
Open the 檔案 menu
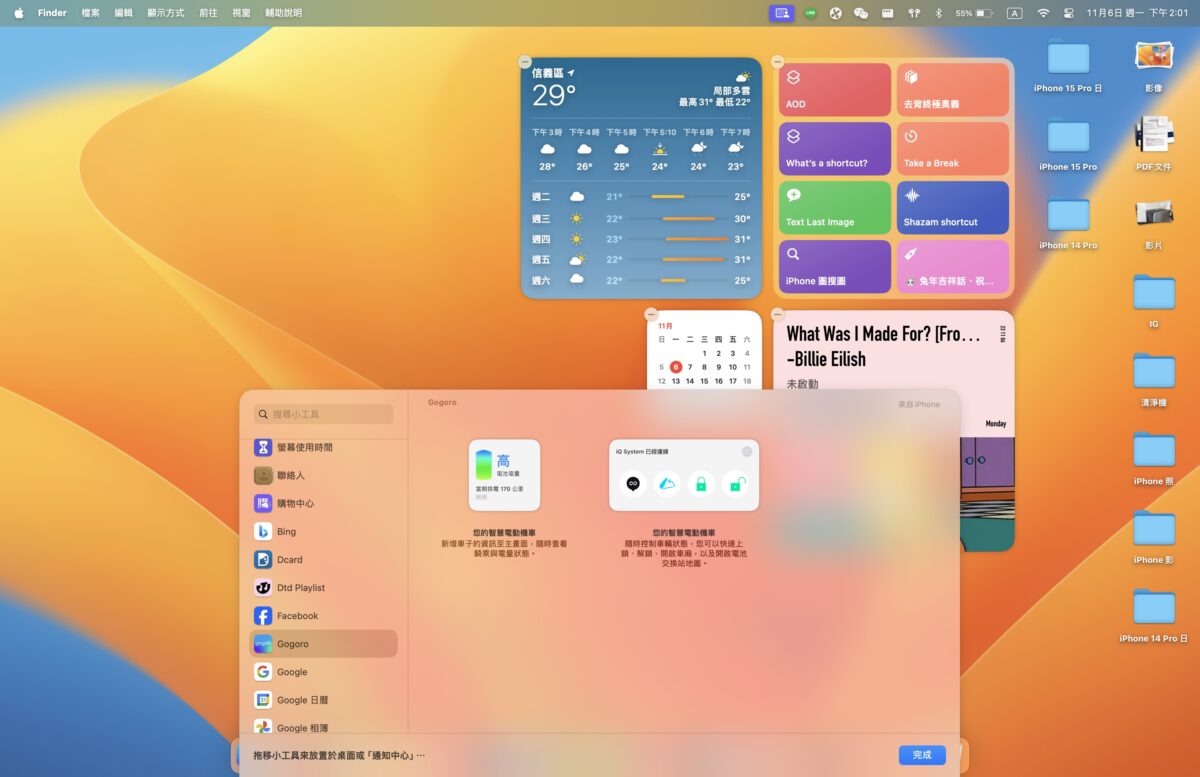click(90, 13)
